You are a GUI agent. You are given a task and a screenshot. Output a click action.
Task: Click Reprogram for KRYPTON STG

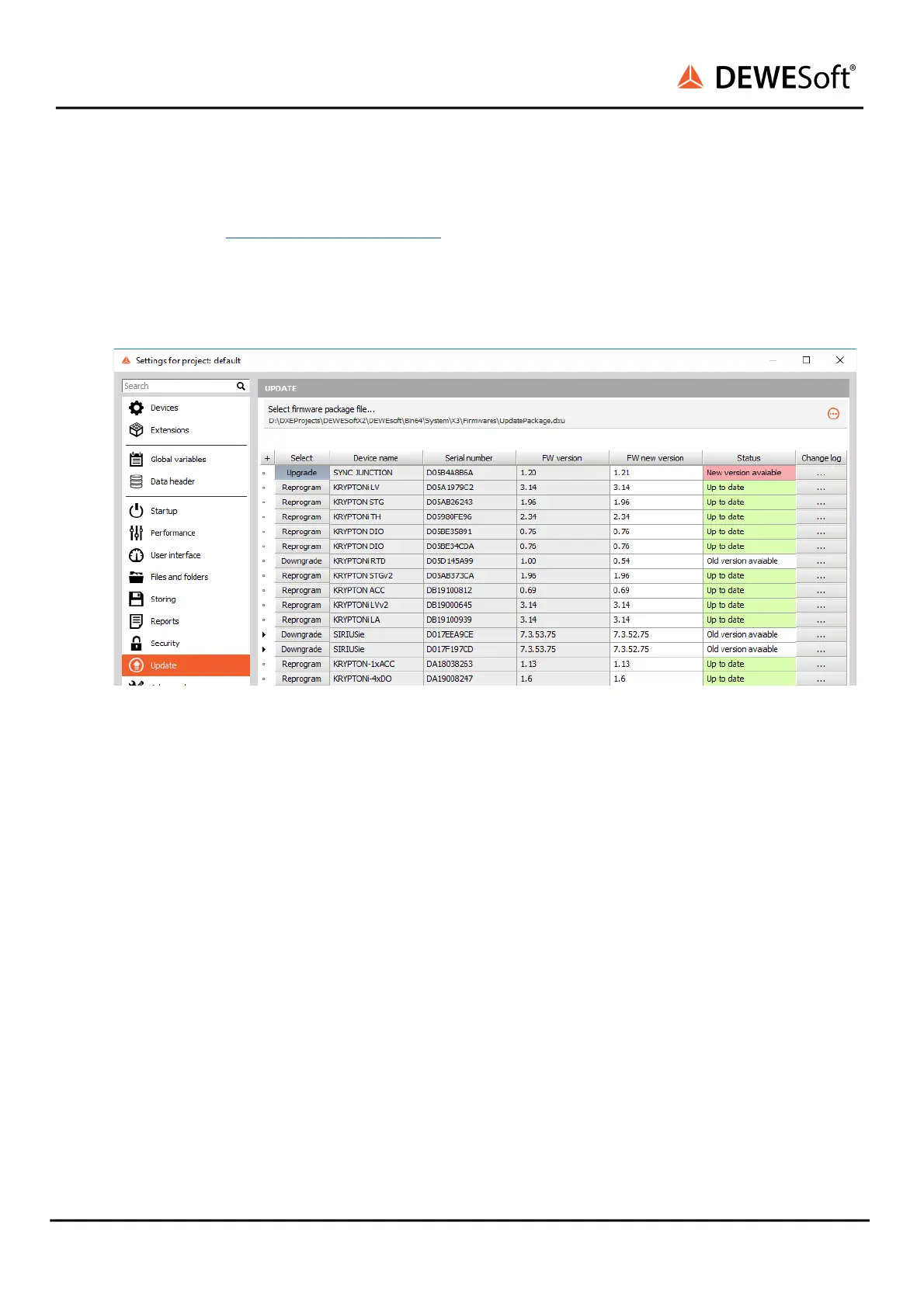tap(302, 502)
